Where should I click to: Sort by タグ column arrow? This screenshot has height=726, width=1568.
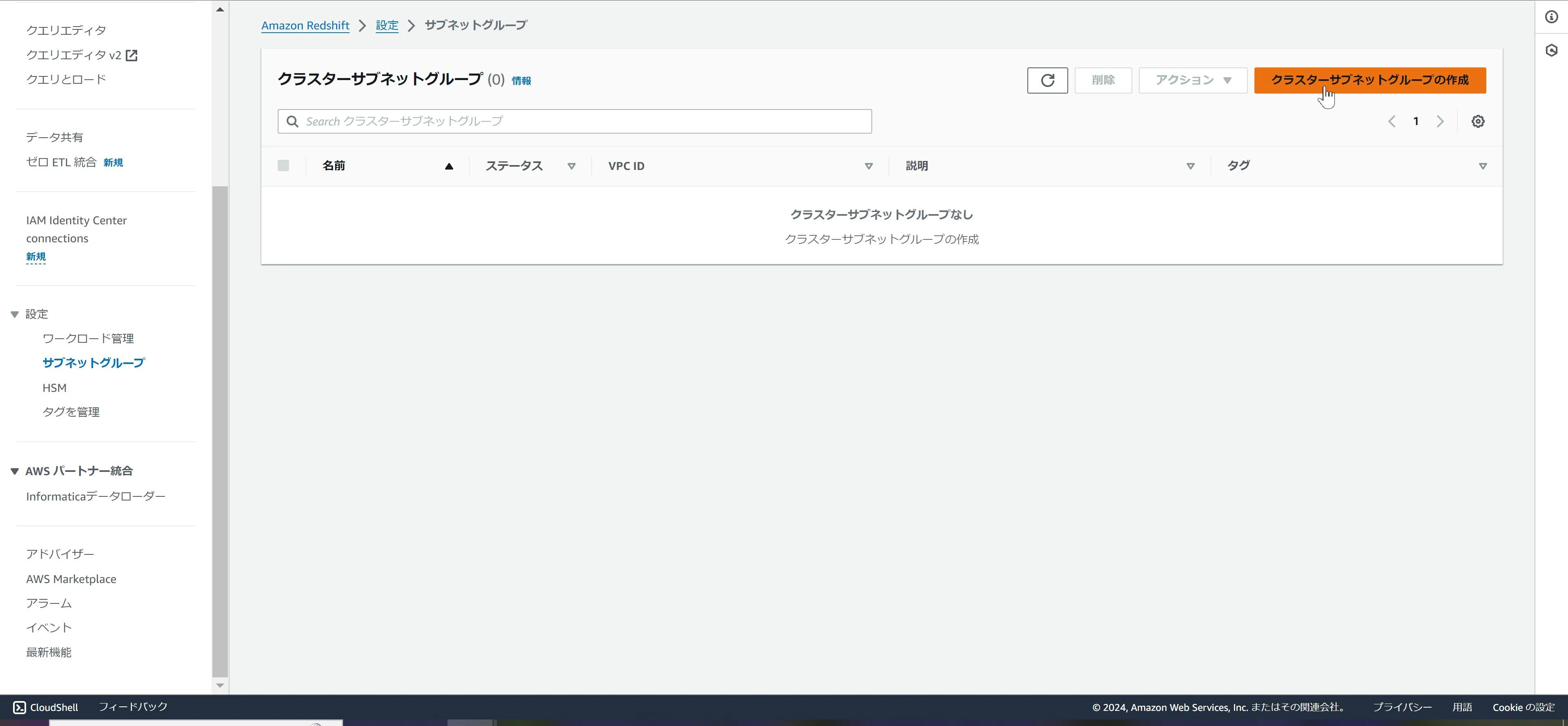[1482, 166]
